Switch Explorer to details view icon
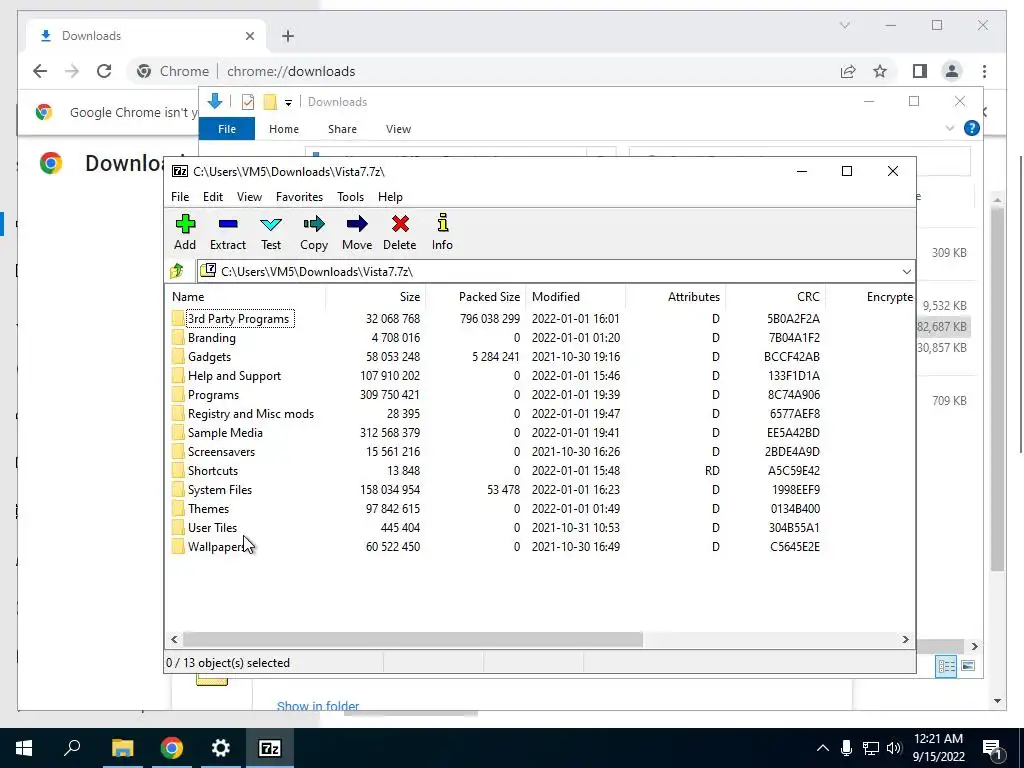This screenshot has height=768, width=1024. [x=946, y=665]
